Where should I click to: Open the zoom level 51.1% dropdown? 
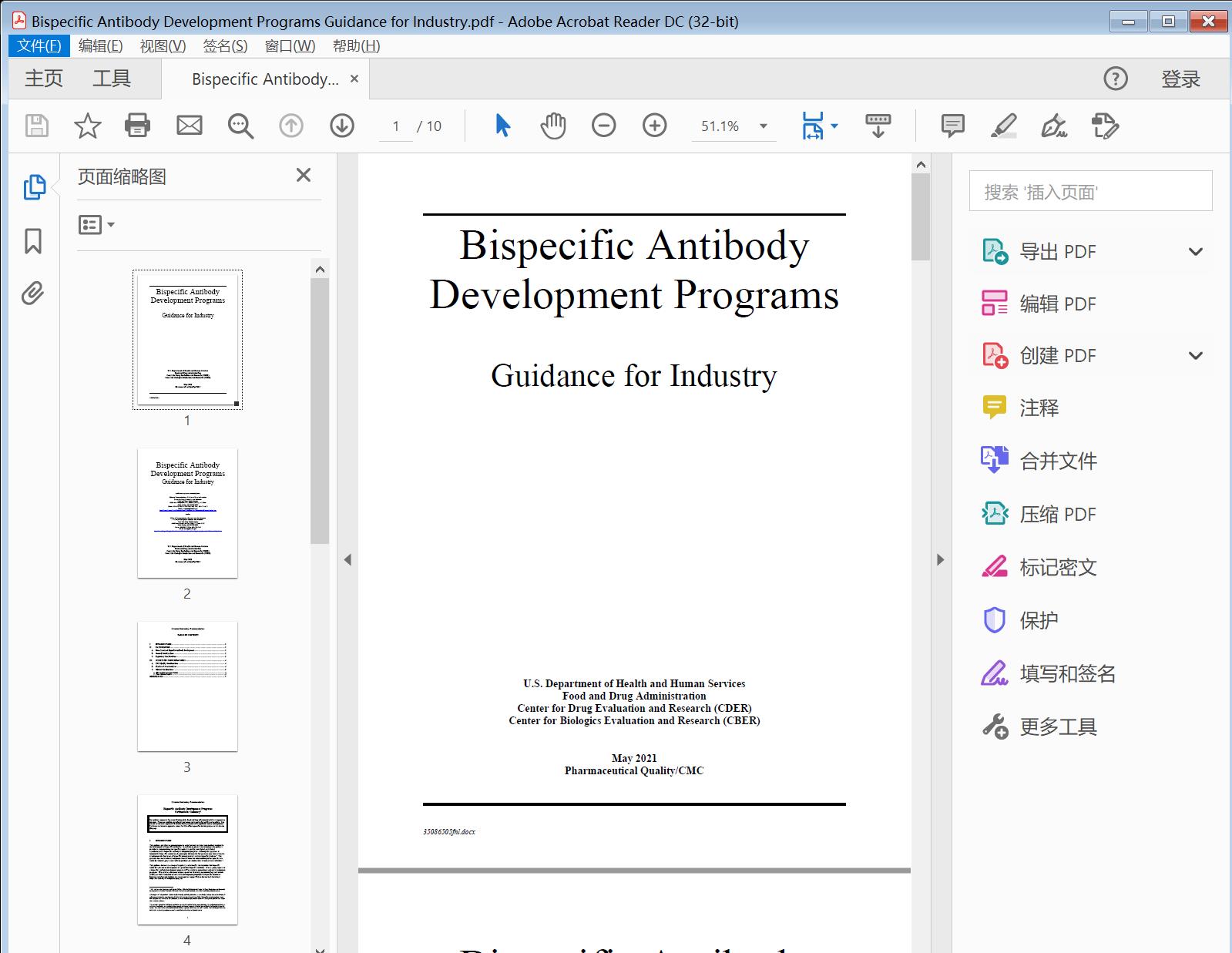pyautogui.click(x=764, y=126)
